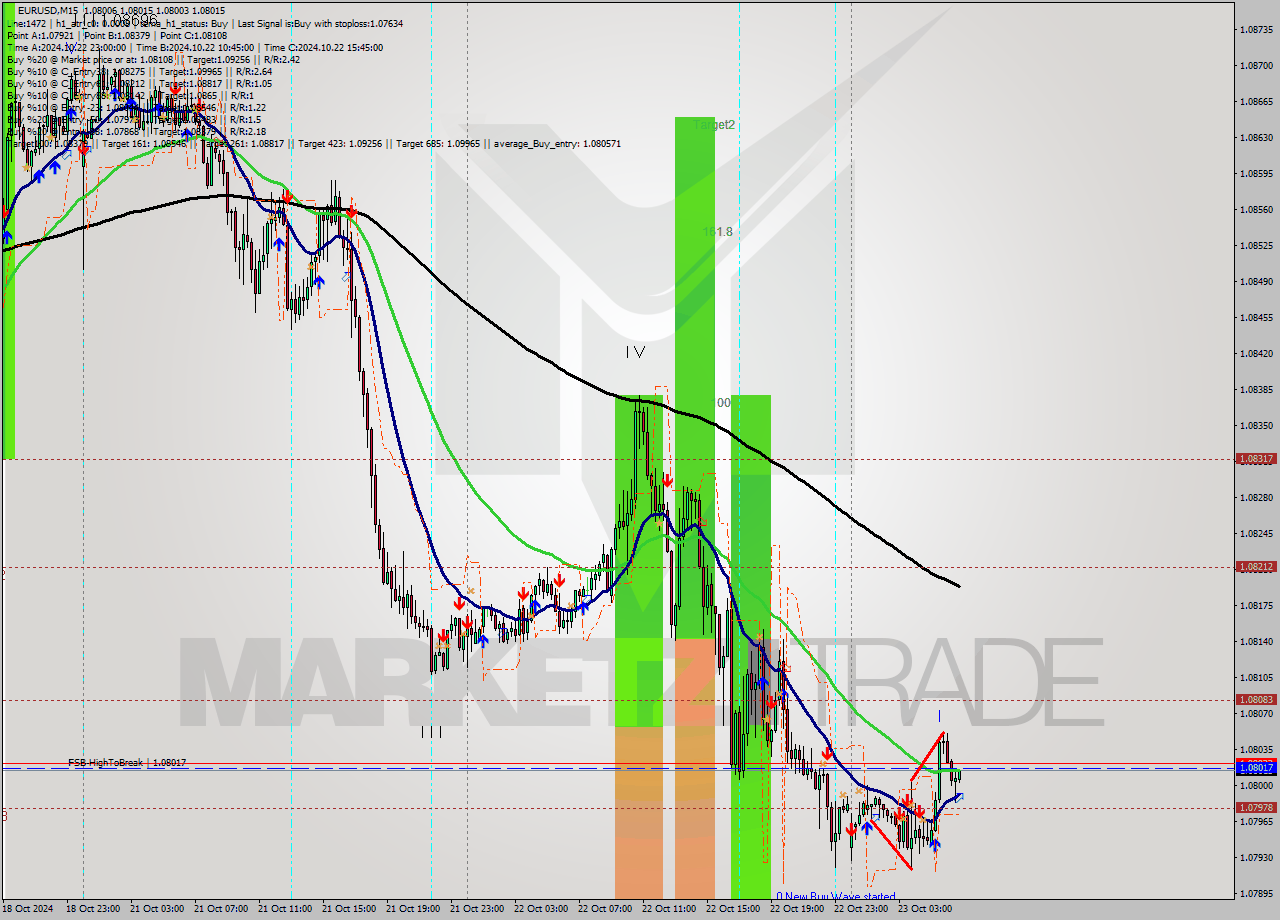Click the 1.07895 price axis label

pyautogui.click(x=1256, y=894)
